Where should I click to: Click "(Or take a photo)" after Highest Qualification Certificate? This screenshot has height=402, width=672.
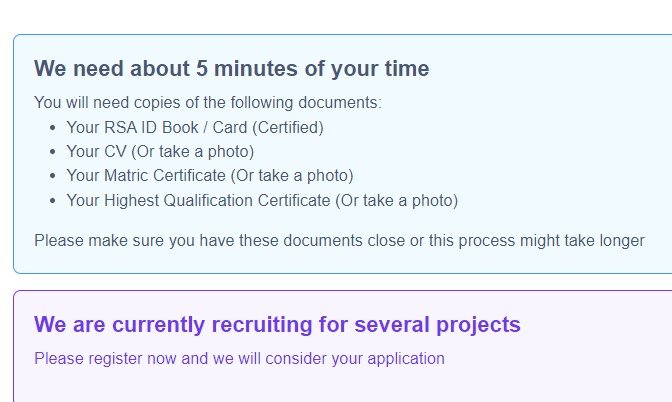(397, 201)
